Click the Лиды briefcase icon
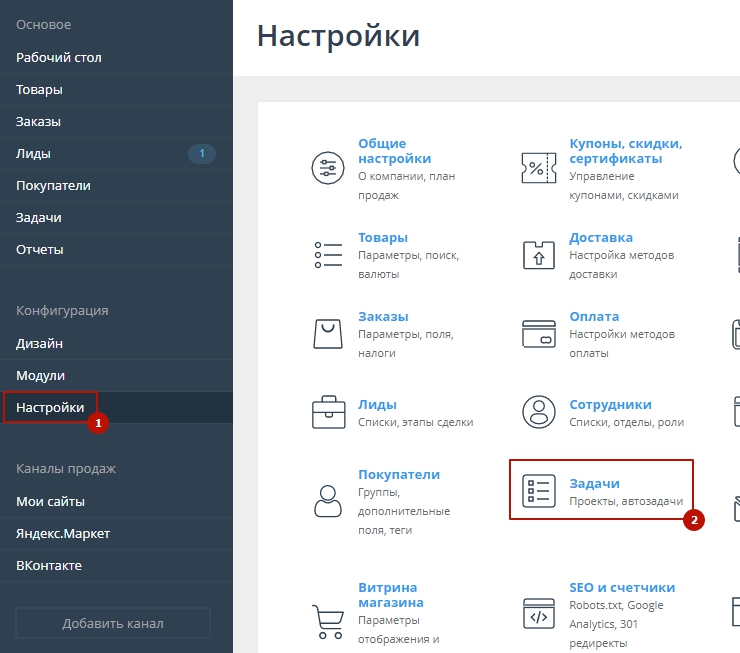Screen dimensions: 740x653 [327, 411]
